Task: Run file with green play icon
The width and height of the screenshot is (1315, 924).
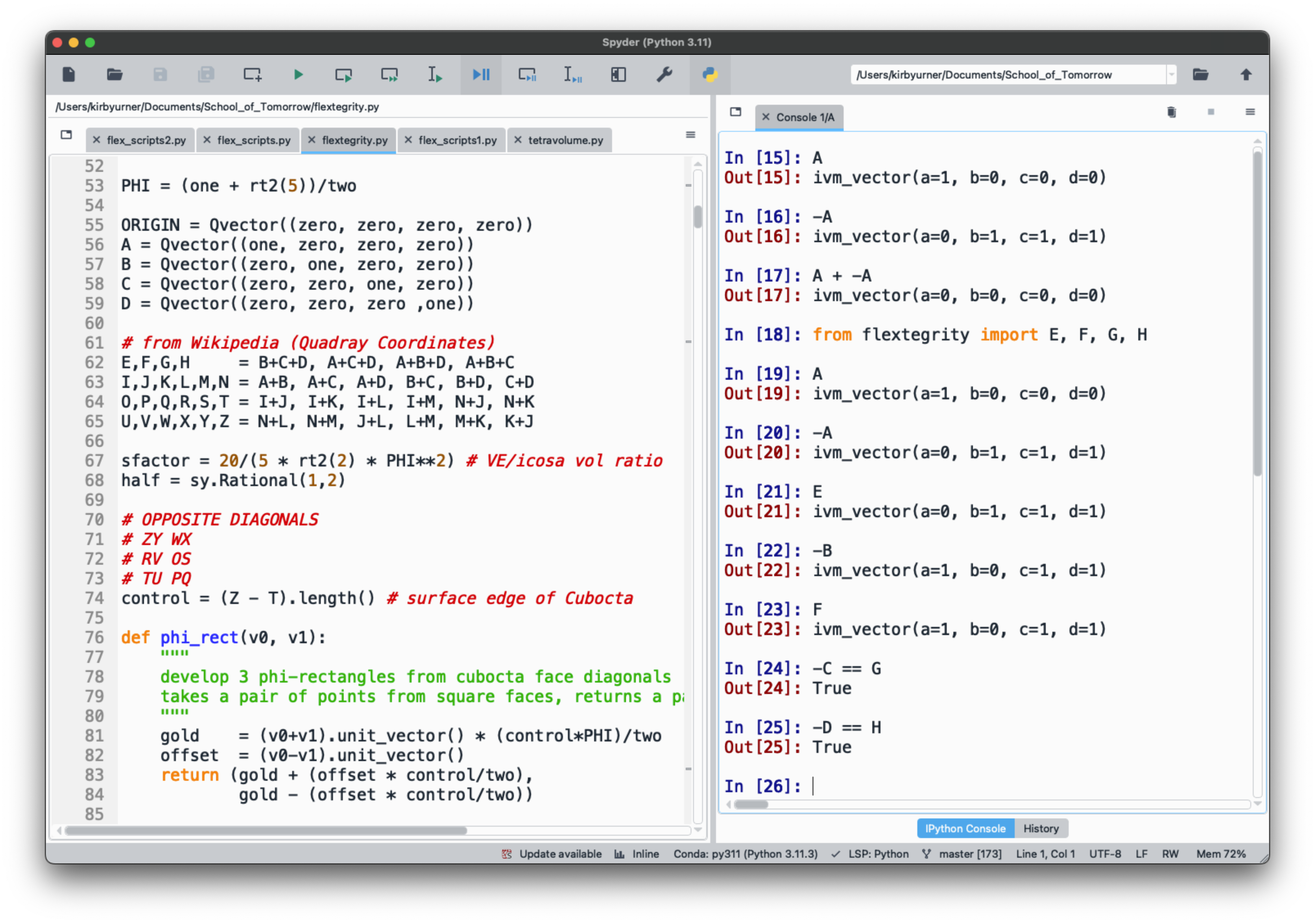Action: point(298,74)
